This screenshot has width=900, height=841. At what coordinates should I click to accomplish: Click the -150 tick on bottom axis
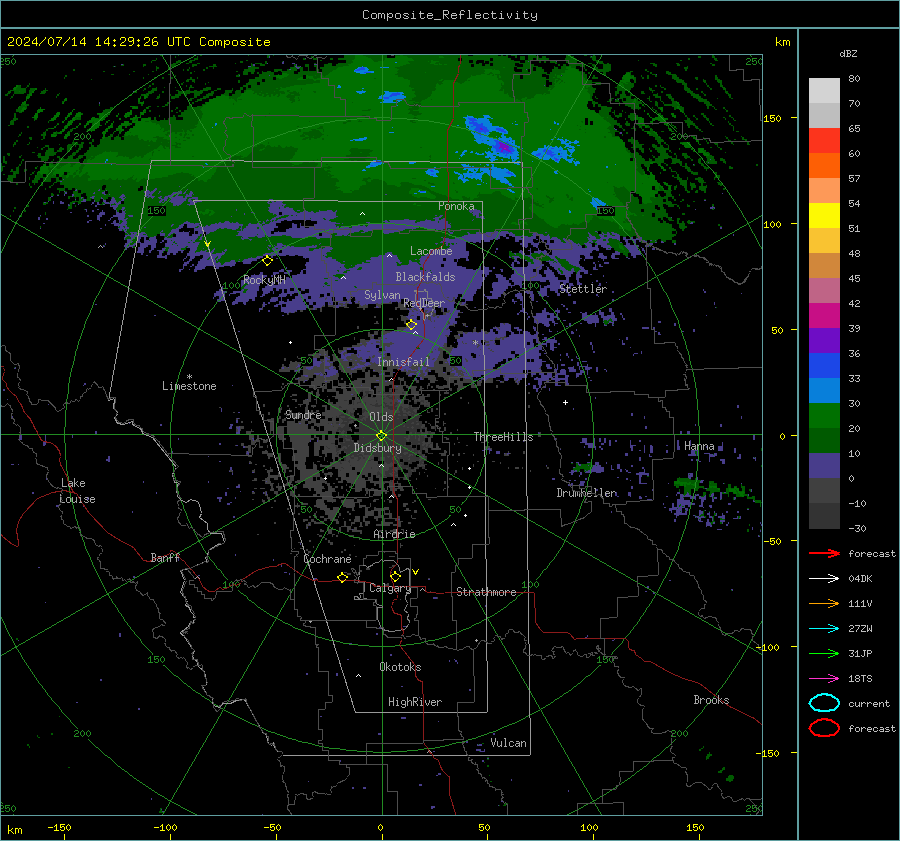pos(59,827)
